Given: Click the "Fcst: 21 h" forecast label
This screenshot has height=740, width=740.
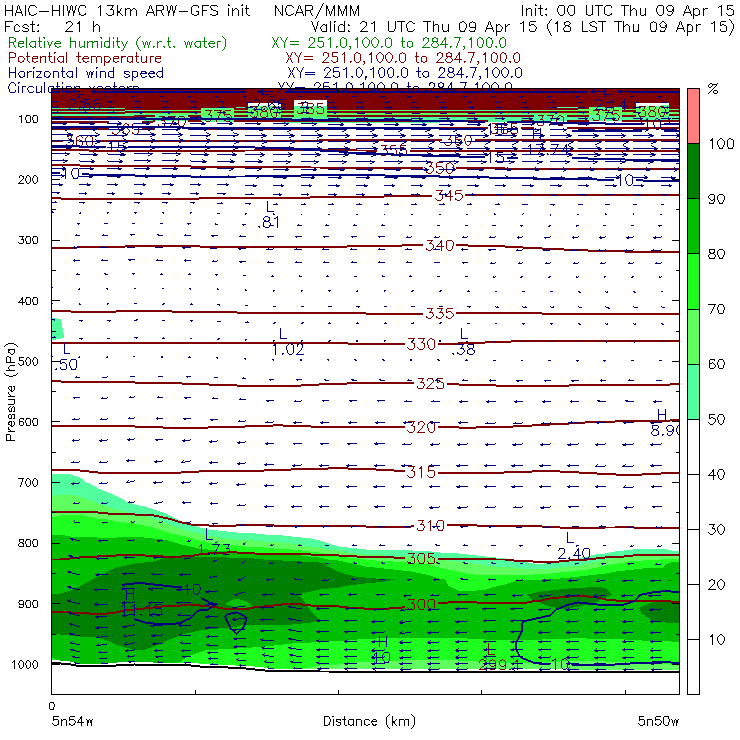Looking at the screenshot, I should pyautogui.click(x=52, y=26).
